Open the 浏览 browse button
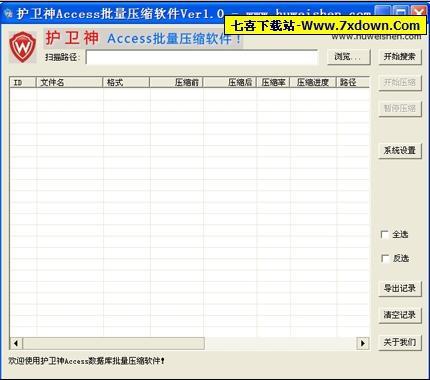The height and width of the screenshot is (380, 430). point(348,57)
